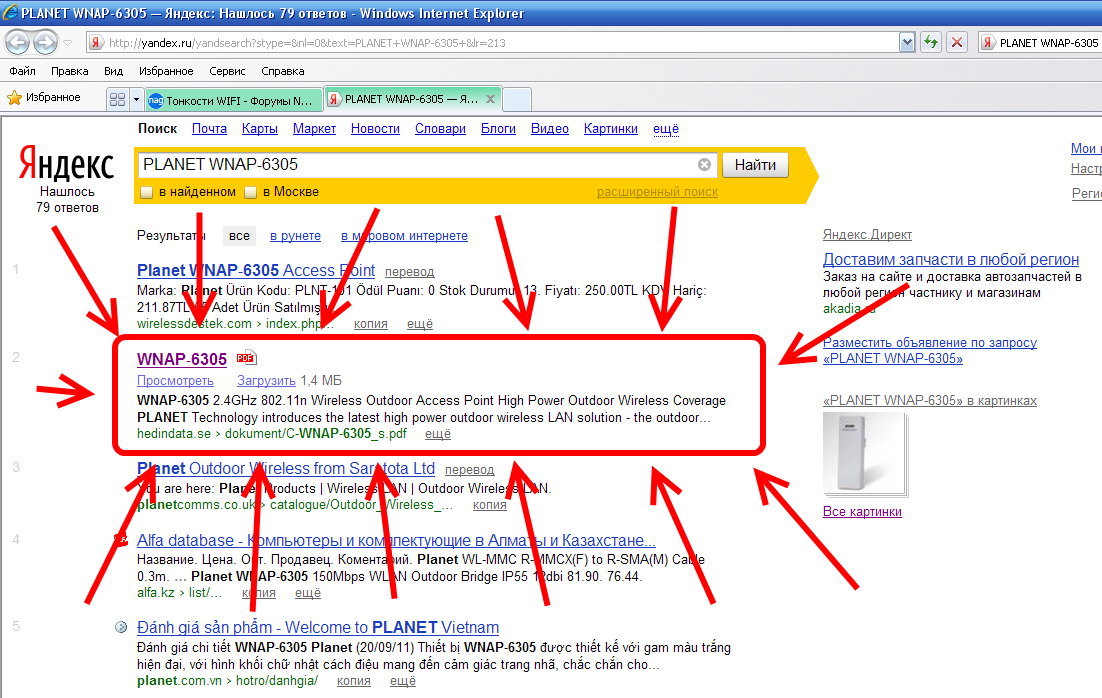The width and height of the screenshot is (1102, 698).
Task: Click the globe favicon of Vietnam result
Action: coord(121,627)
